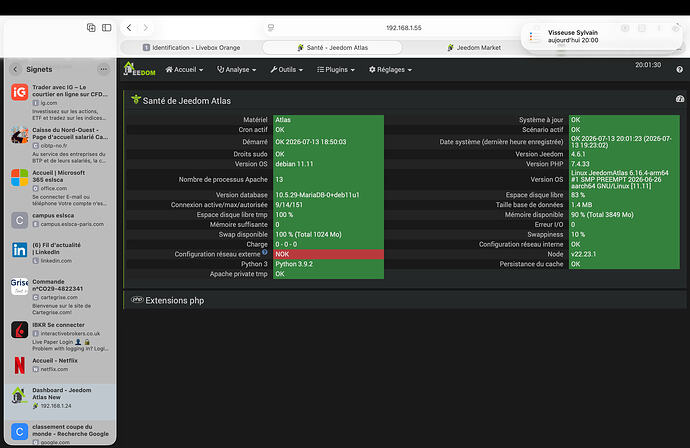Open the Accueil Microsoft 365 eslsca bookmark
This screenshot has width=690, height=448.
click(x=60, y=188)
